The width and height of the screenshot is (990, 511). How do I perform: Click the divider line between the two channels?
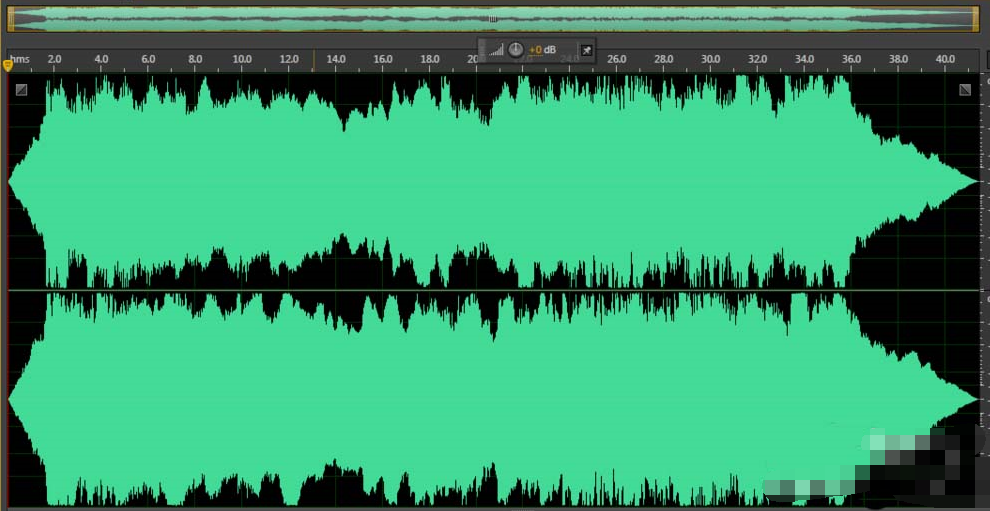click(450, 290)
